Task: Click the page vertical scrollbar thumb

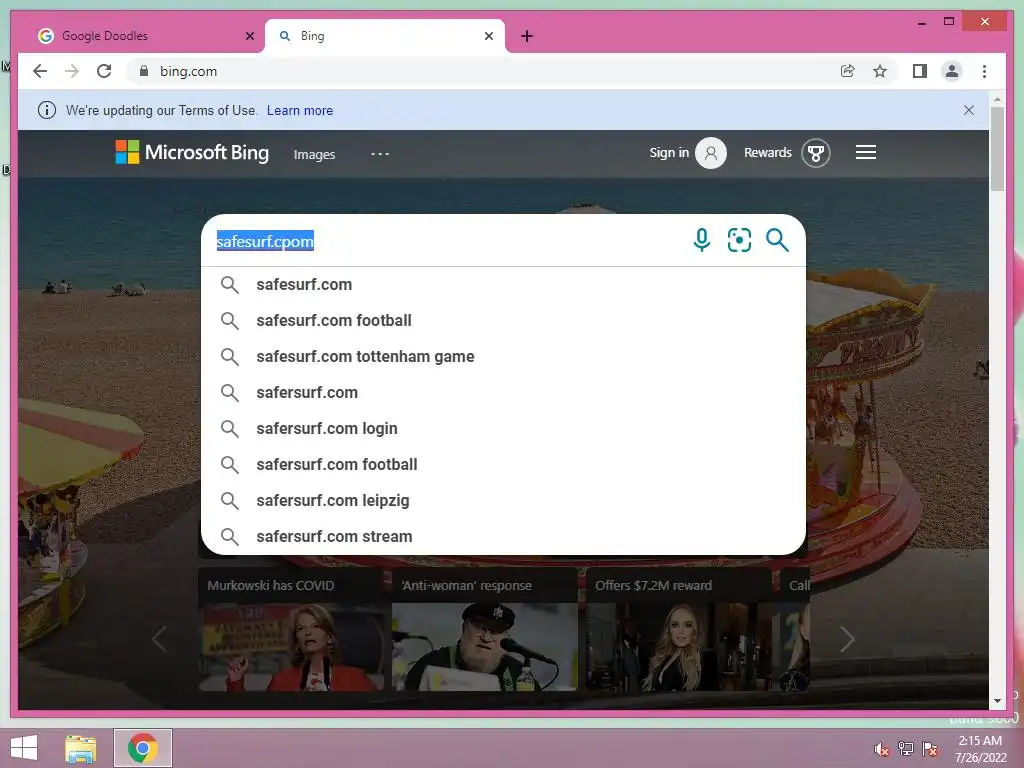Action: pos(997,149)
